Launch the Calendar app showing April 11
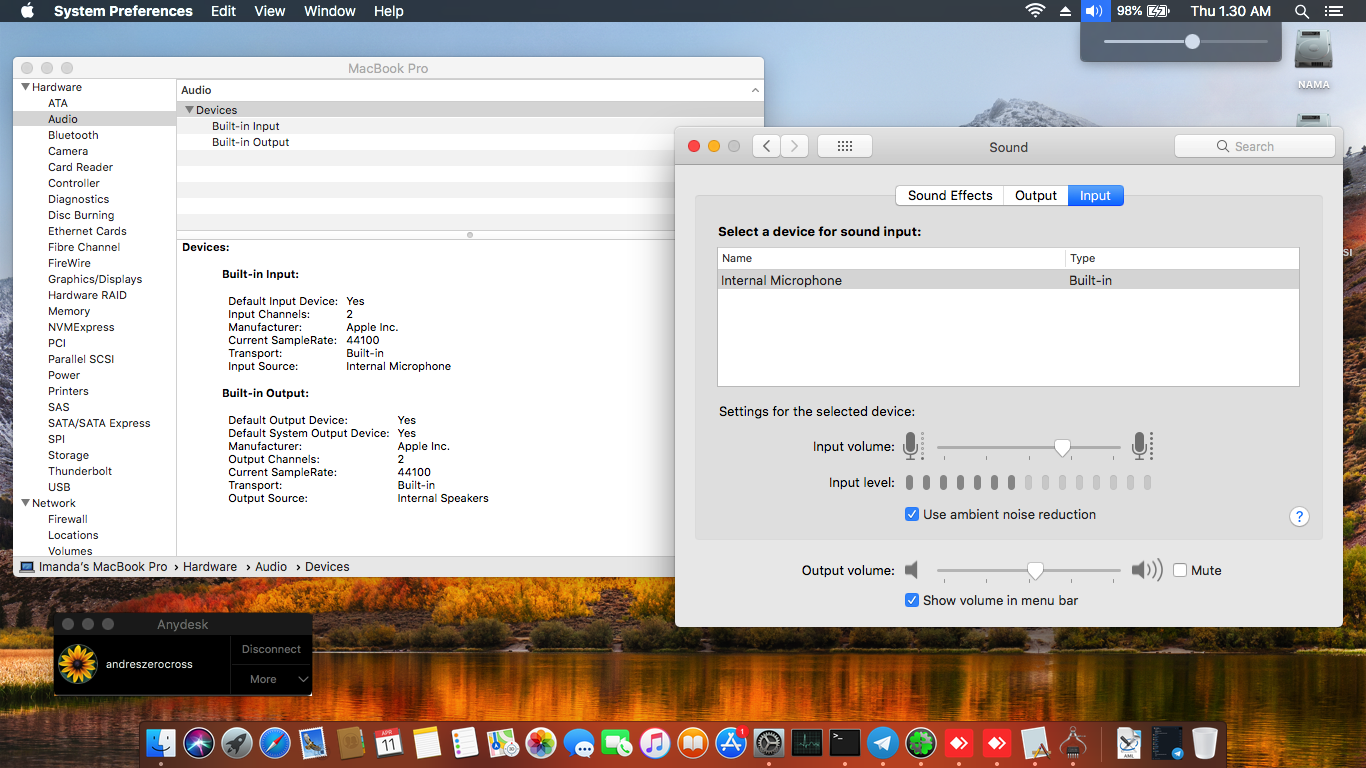Image resolution: width=1366 pixels, height=768 pixels. [x=389, y=743]
